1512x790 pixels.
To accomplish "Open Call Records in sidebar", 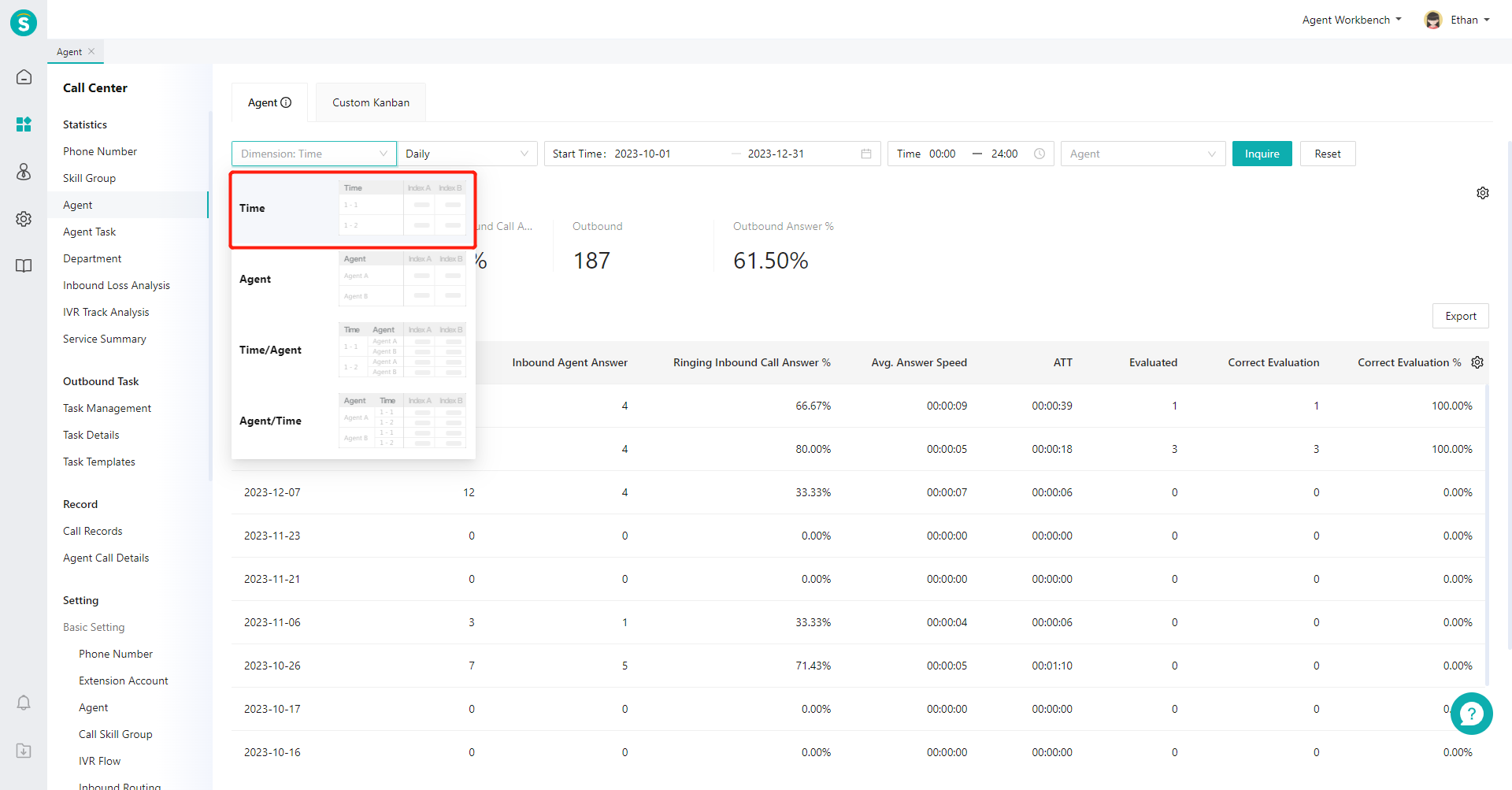I will tap(93, 531).
